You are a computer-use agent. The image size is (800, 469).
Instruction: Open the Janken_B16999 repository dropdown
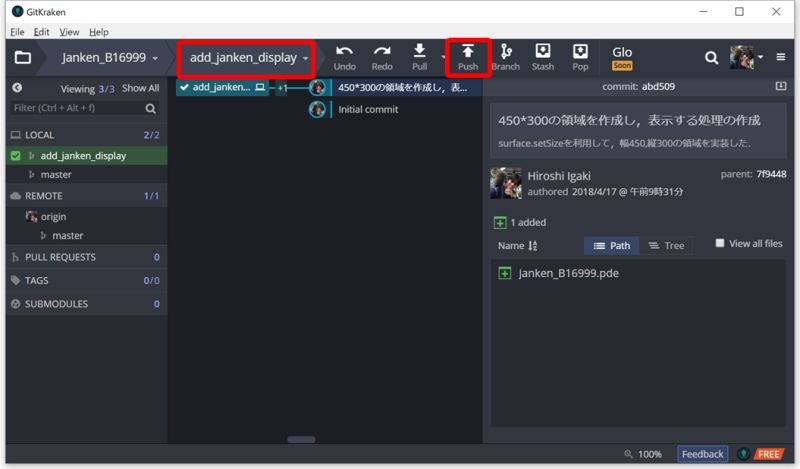[110, 58]
